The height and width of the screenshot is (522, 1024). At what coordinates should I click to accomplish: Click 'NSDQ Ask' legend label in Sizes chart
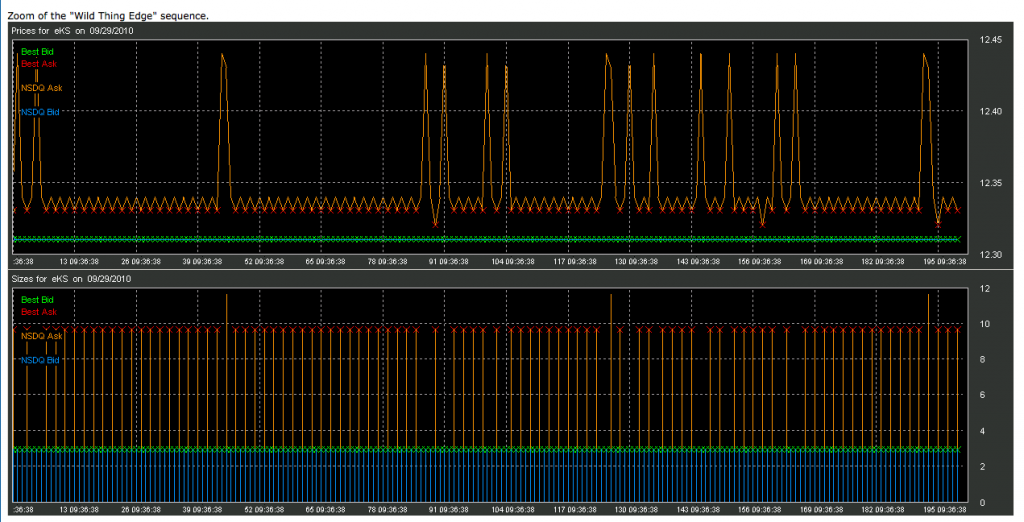pyautogui.click(x=42, y=336)
